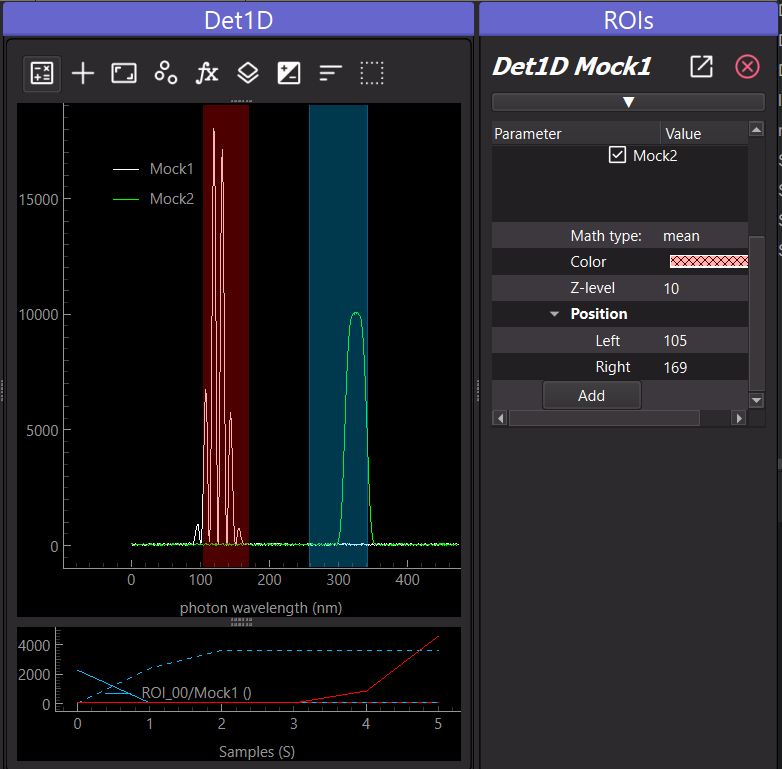
Task: Click the Det1D Mock1 panel title
Action: pyautogui.click(x=572, y=66)
